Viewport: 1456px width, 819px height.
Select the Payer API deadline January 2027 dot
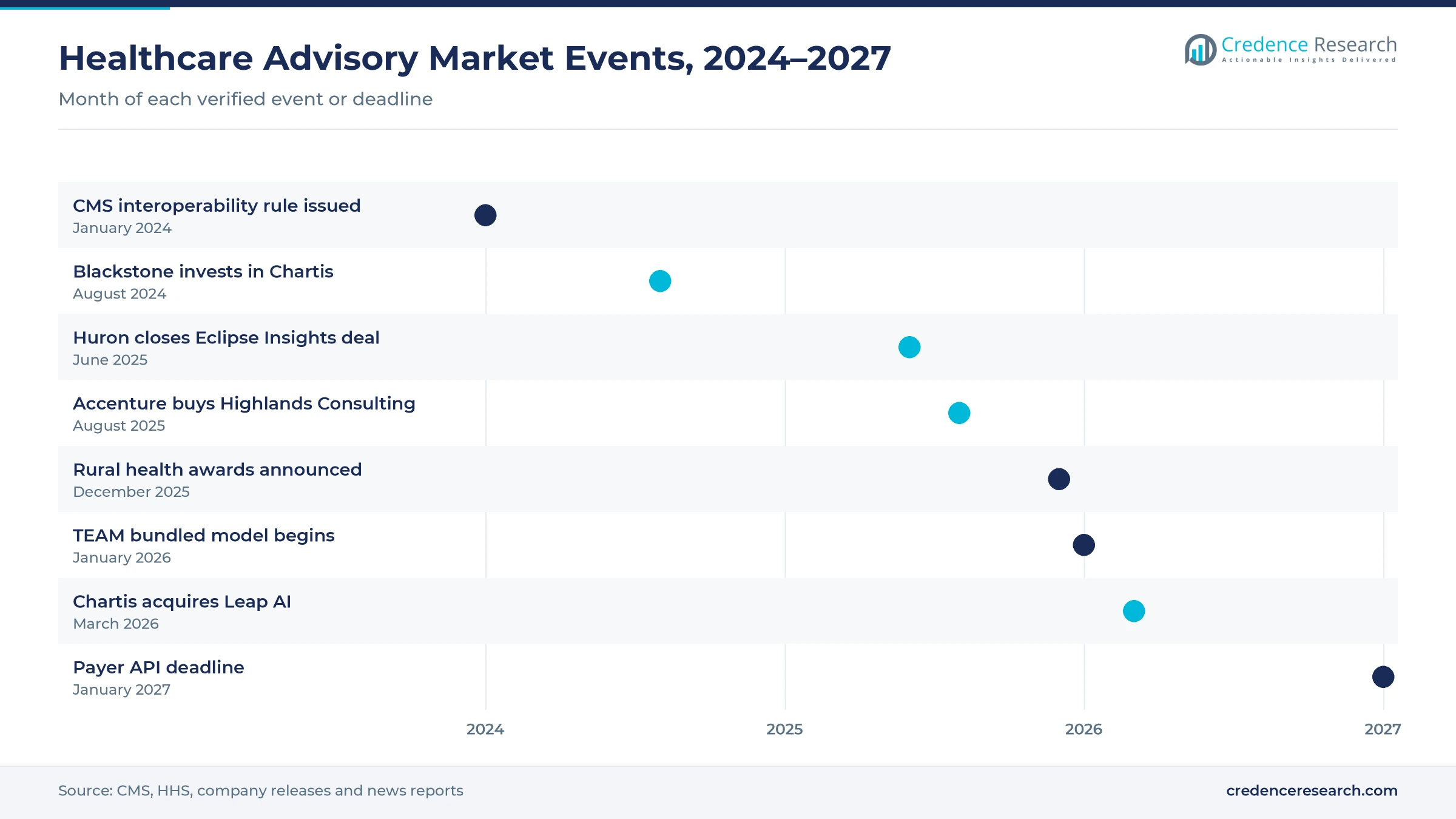coord(1383,677)
